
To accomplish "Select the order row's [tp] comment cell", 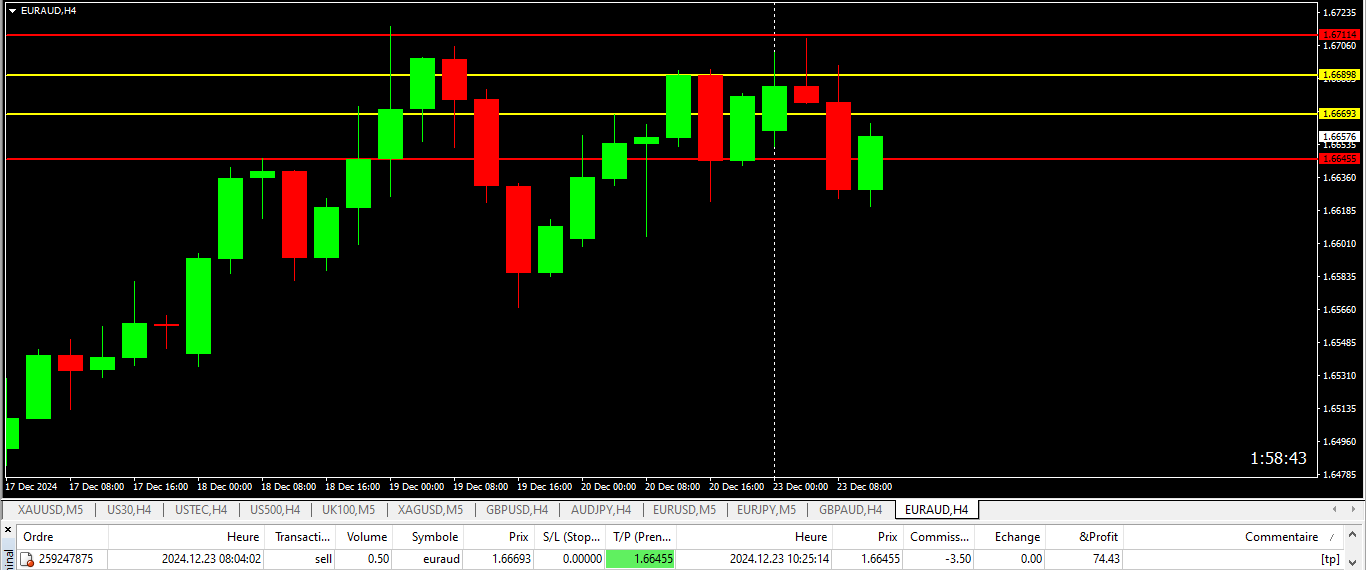I will (x=1330, y=559).
